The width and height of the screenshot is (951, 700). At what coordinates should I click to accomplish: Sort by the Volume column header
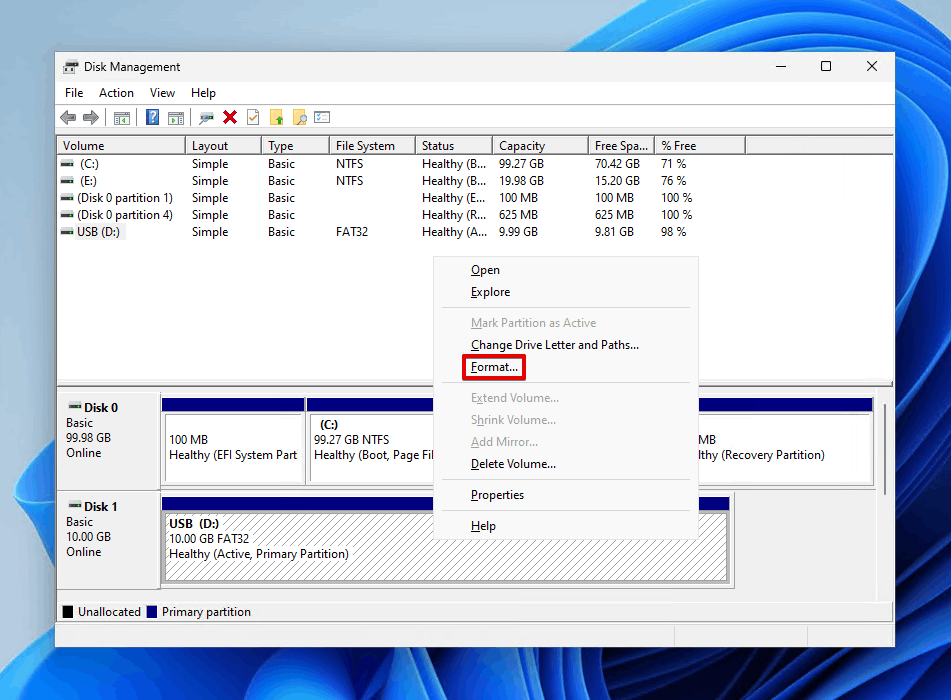(x=121, y=146)
